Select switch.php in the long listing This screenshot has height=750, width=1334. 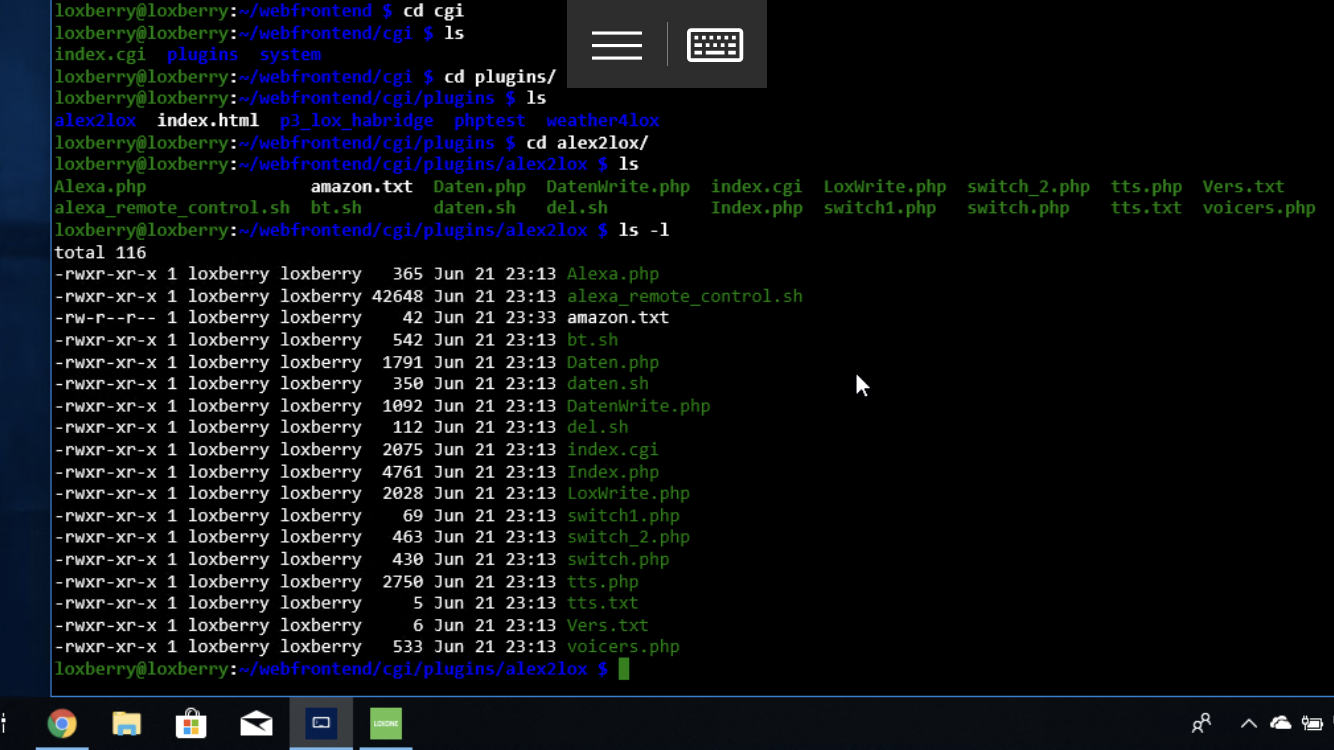(x=618, y=559)
